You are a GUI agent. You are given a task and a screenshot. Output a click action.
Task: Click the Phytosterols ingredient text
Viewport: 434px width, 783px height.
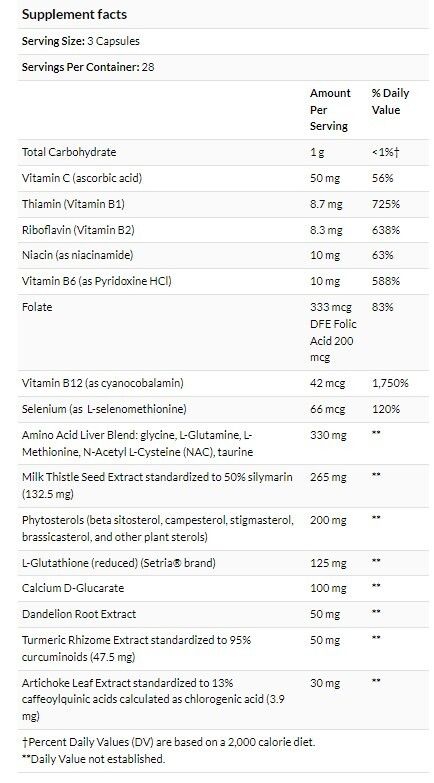(158, 529)
